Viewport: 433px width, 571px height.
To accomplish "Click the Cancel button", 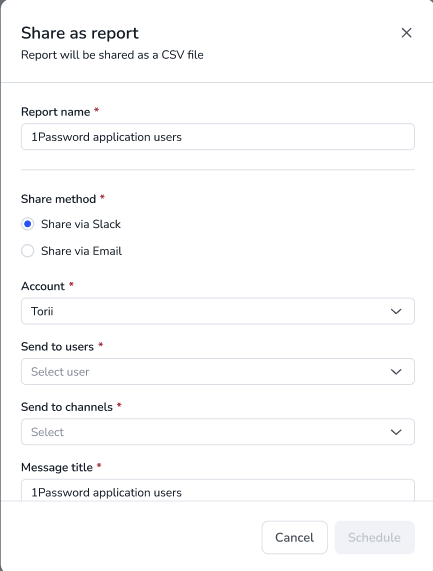I will coord(295,537).
